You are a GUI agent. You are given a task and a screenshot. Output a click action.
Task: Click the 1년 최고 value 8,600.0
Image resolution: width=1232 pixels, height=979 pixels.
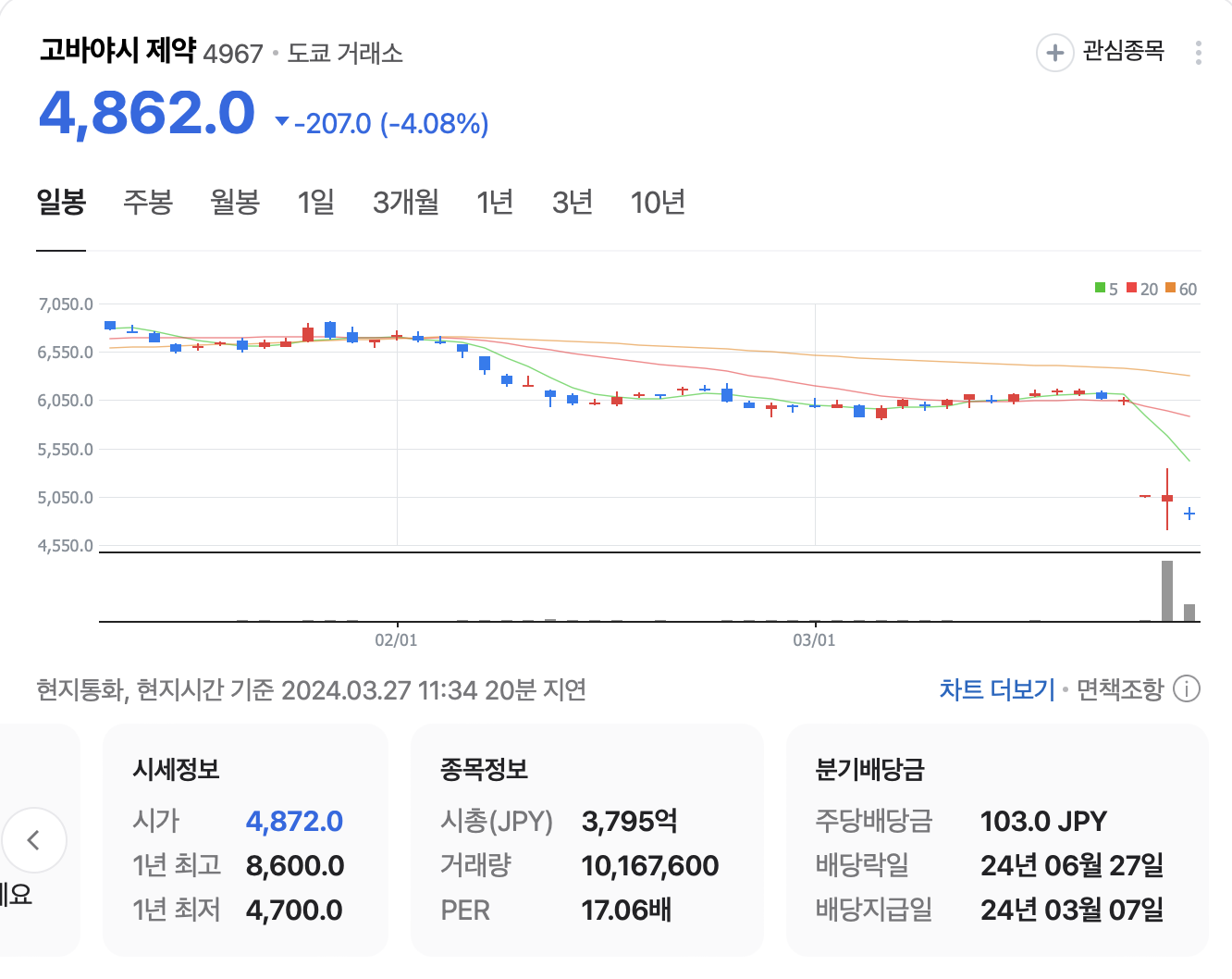tap(295, 865)
